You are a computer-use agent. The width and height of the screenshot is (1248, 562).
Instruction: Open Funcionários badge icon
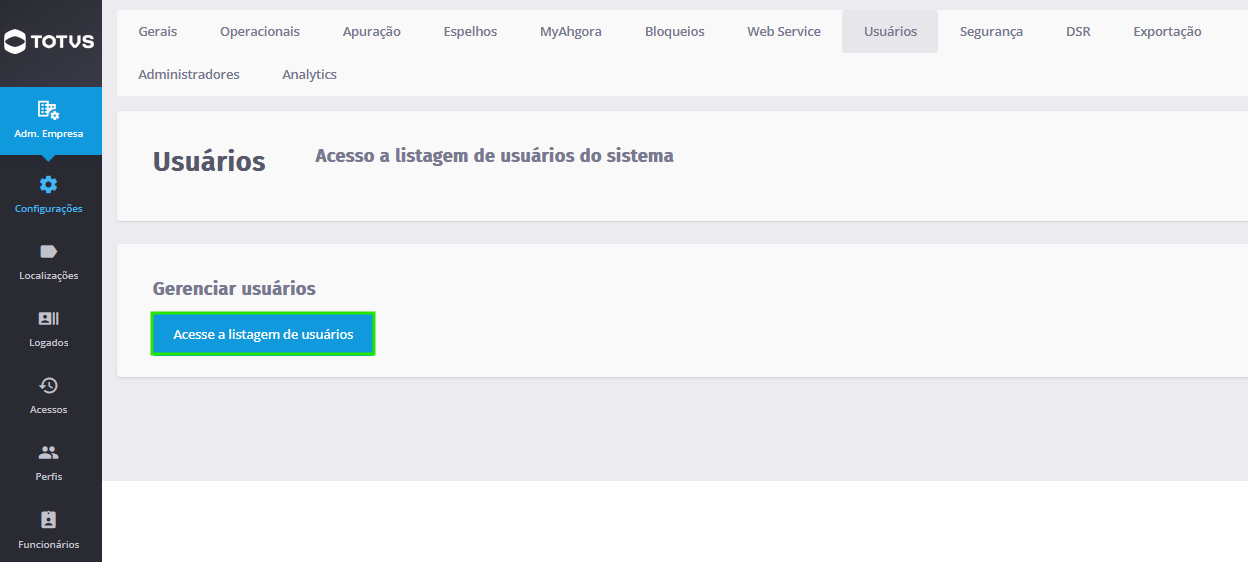click(x=48, y=520)
